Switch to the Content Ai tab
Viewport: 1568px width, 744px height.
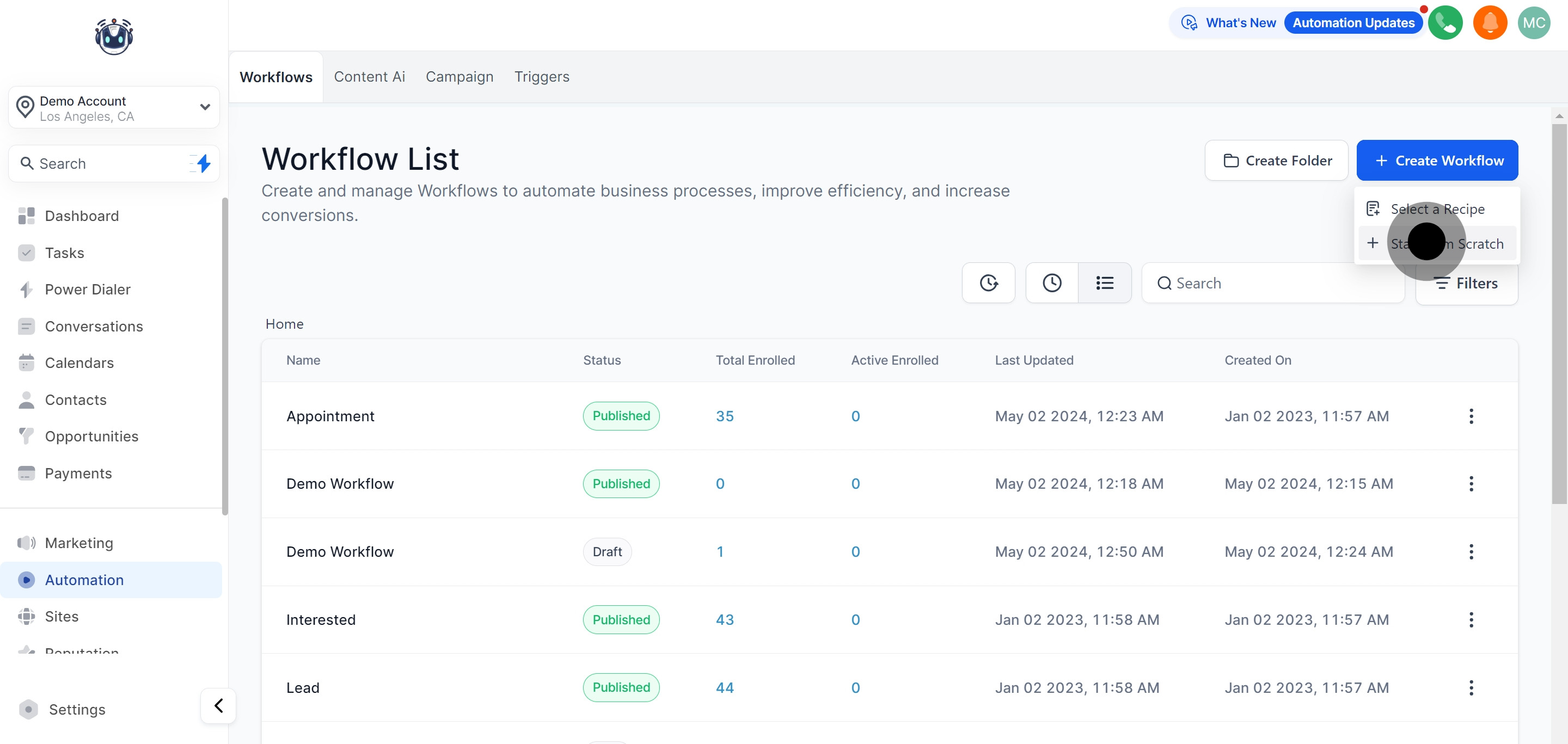point(369,77)
